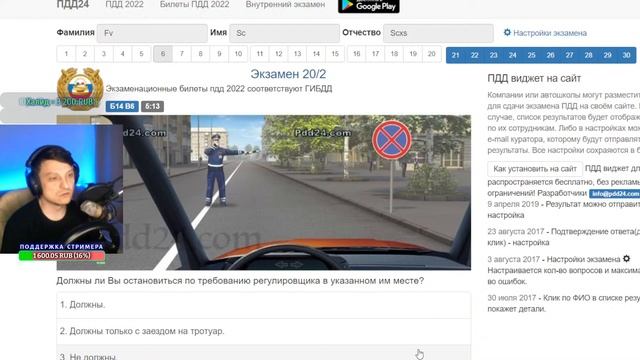Image resolution: width=640 pixels, height=360 pixels.
Task: Open ПДД 2022 menu item
Action: (124, 4)
